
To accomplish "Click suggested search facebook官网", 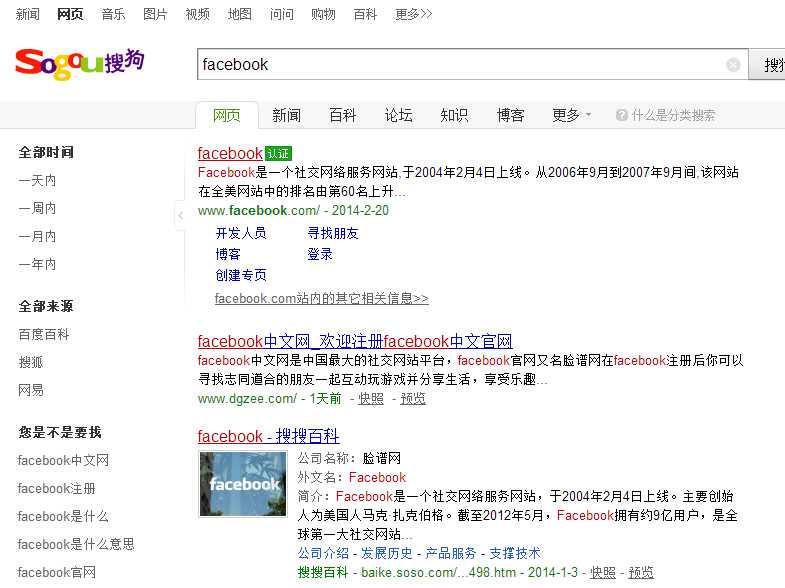I will pos(56,572).
